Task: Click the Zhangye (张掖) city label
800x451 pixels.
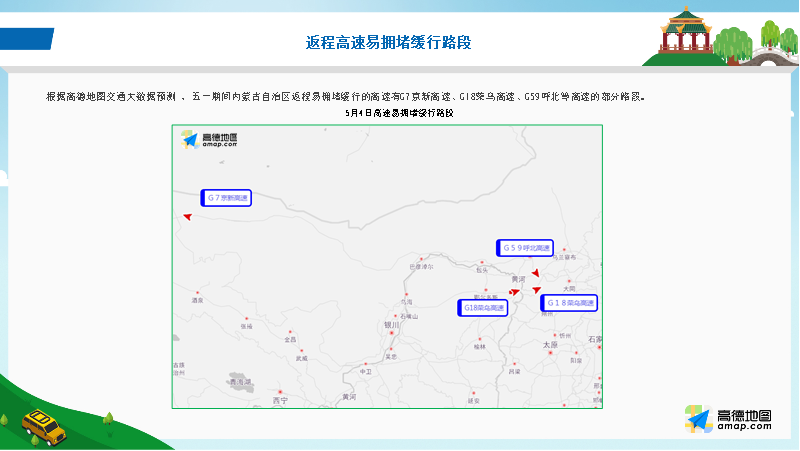Action: point(247,326)
